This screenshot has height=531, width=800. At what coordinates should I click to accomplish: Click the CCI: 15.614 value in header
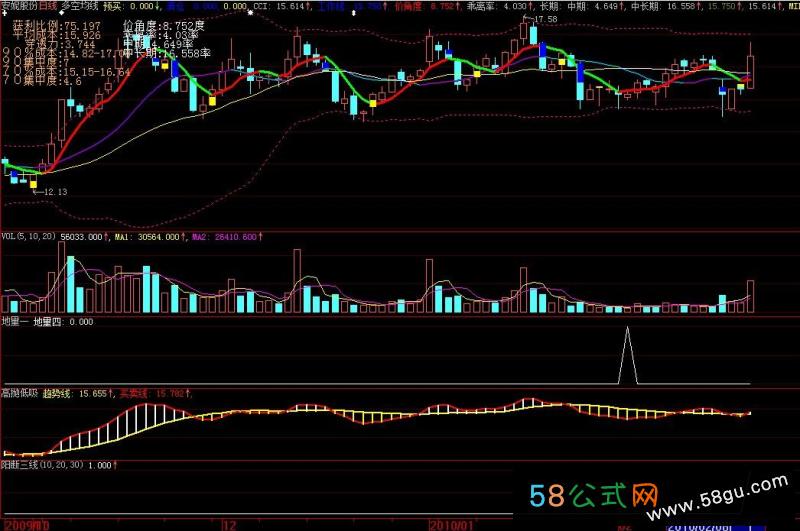click(282, 6)
